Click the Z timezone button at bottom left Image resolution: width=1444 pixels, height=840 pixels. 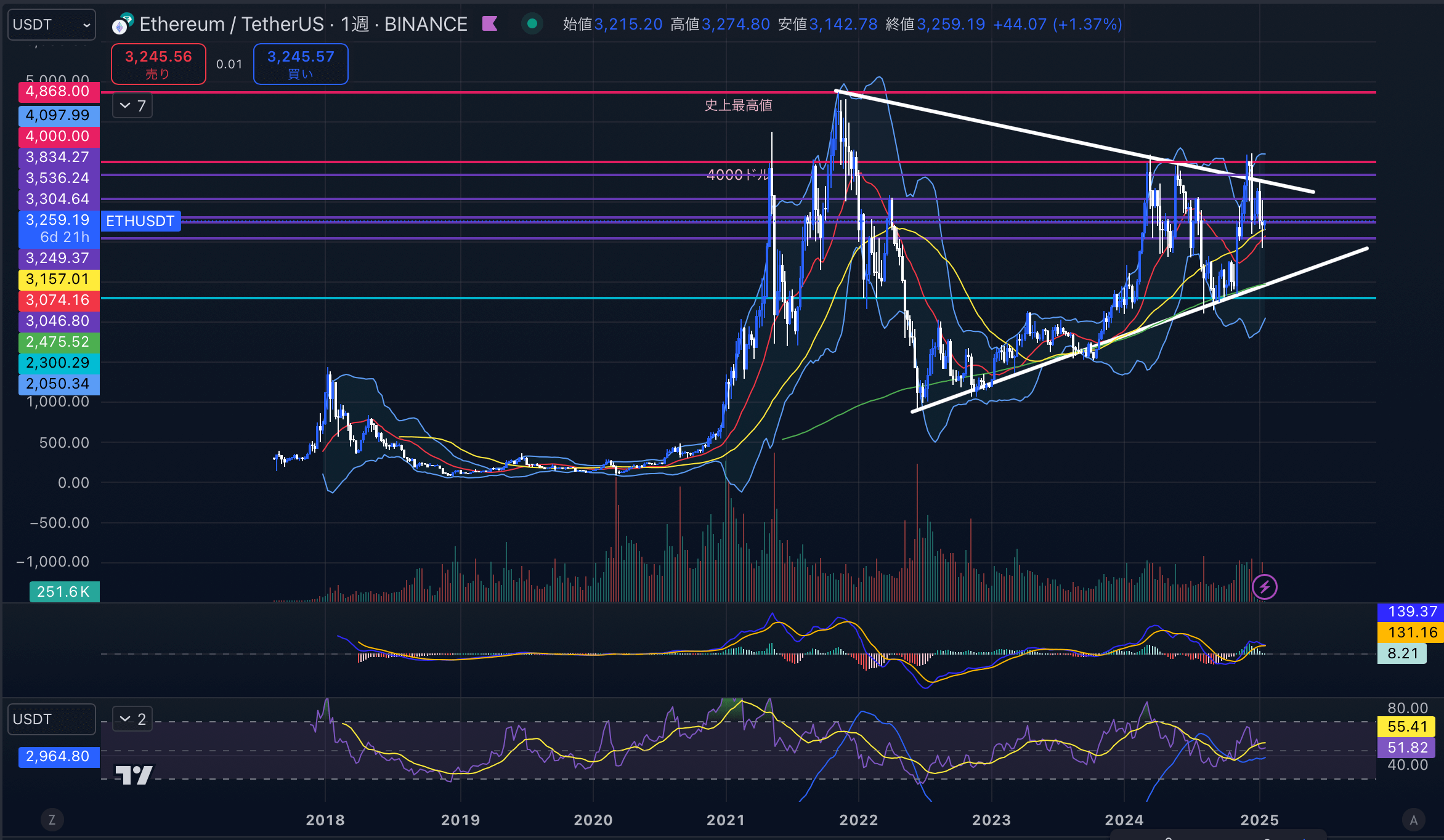(x=52, y=820)
